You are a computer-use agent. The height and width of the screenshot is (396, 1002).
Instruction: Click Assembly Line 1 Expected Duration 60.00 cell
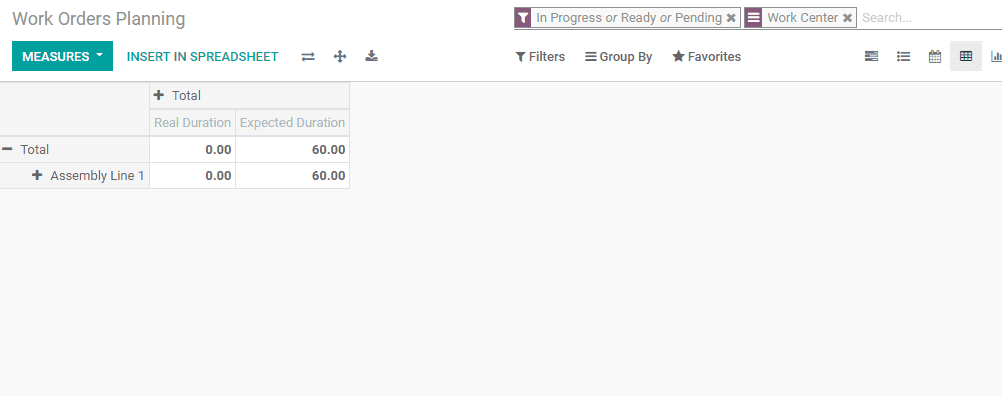click(293, 176)
